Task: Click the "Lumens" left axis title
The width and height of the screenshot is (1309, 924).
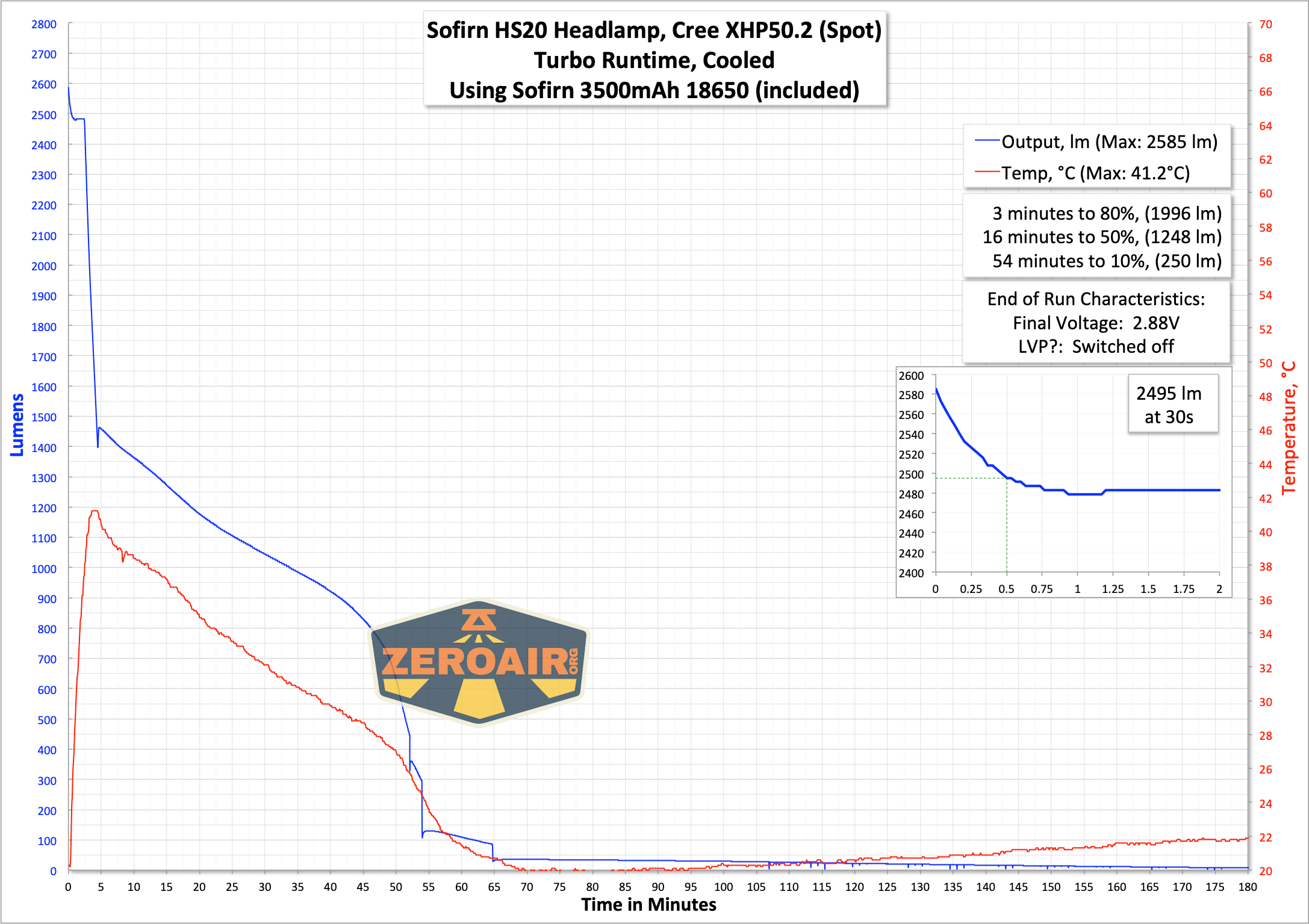Action: 17,425
